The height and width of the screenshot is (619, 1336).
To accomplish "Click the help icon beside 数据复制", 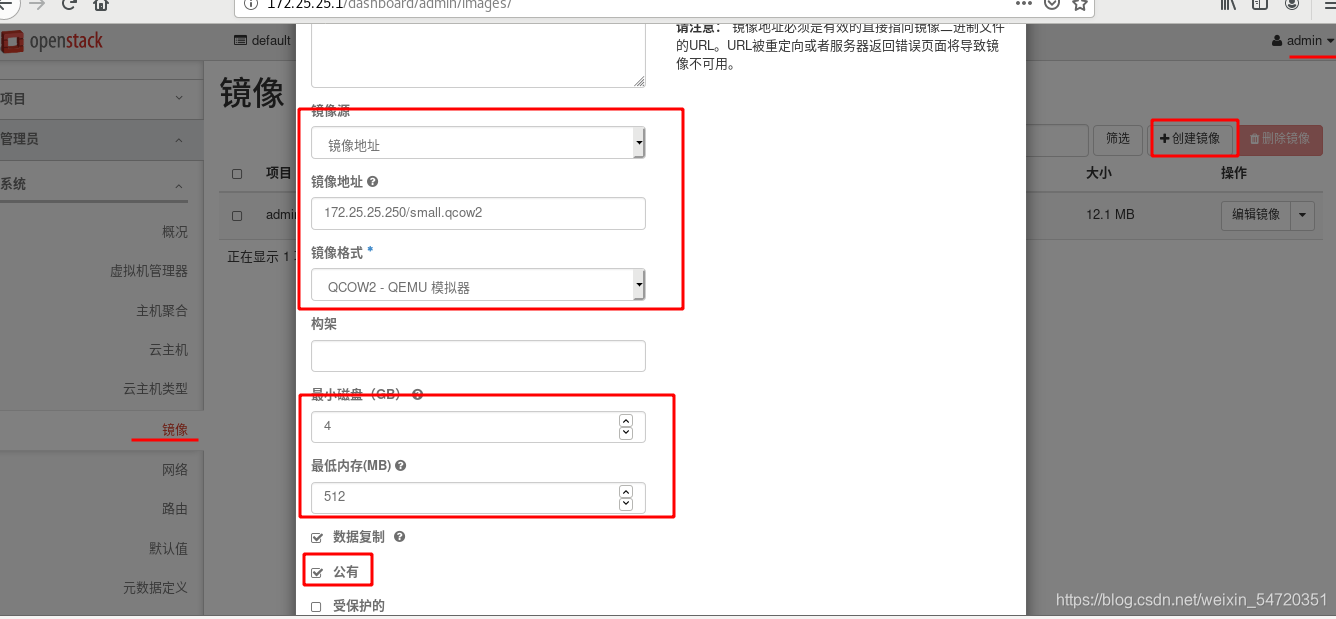I will tap(399, 537).
